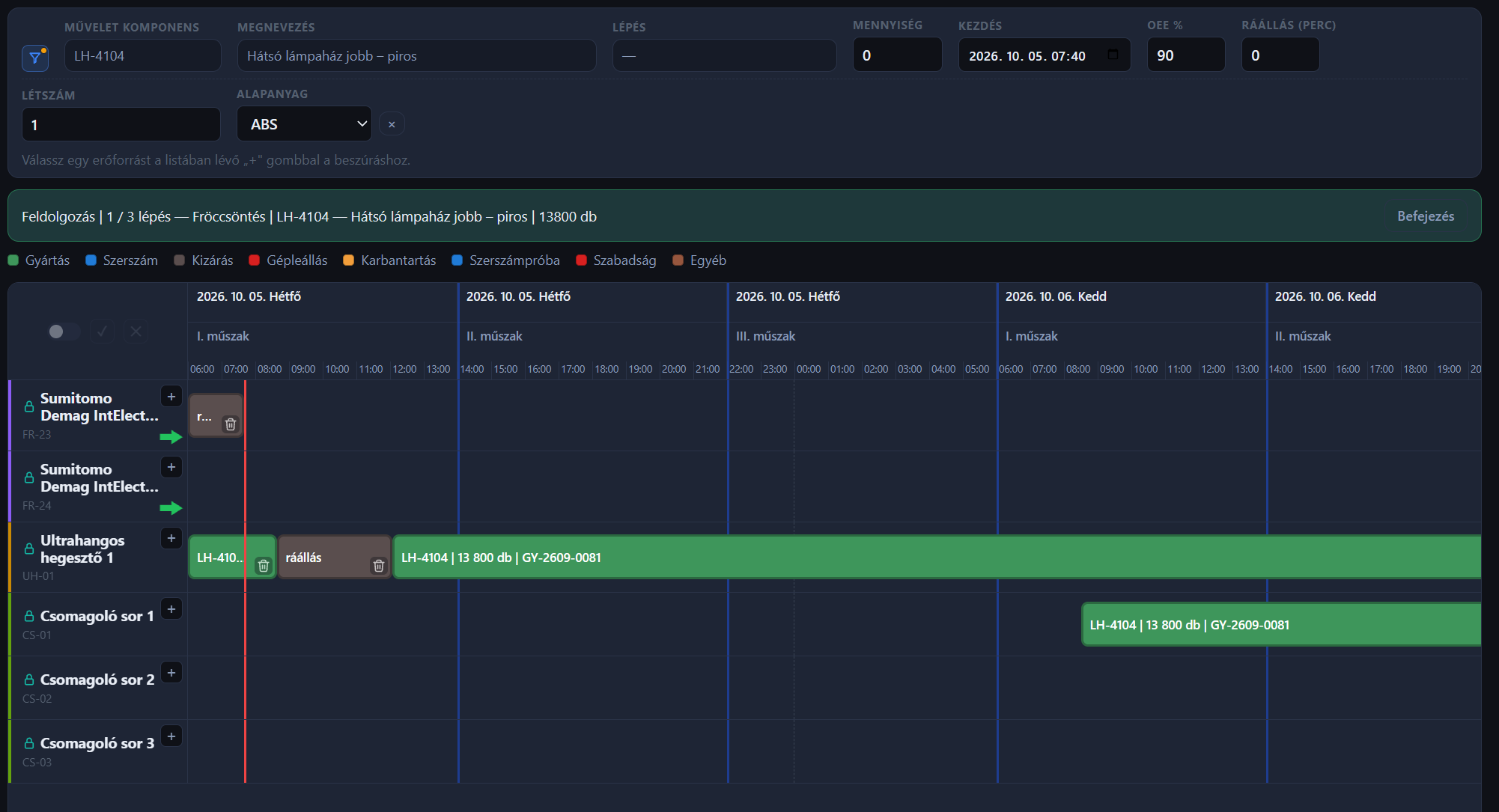Screen dimensions: 1499x812
Task: Add operation to FR-23 machine row
Action: (171, 397)
